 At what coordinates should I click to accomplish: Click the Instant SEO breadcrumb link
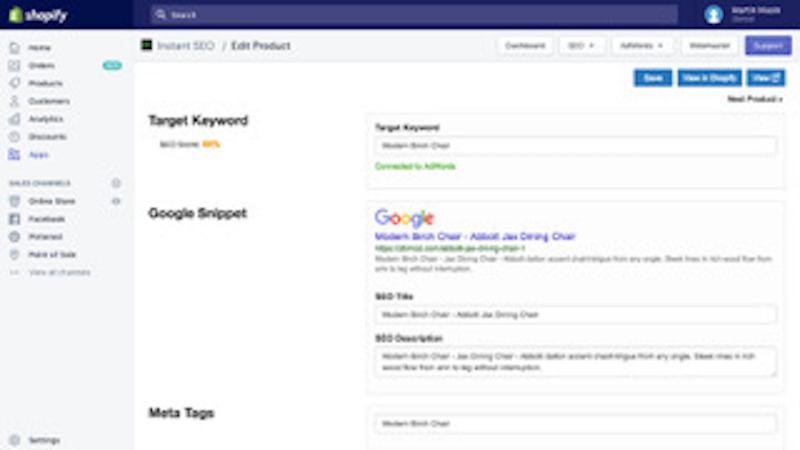tap(186, 45)
